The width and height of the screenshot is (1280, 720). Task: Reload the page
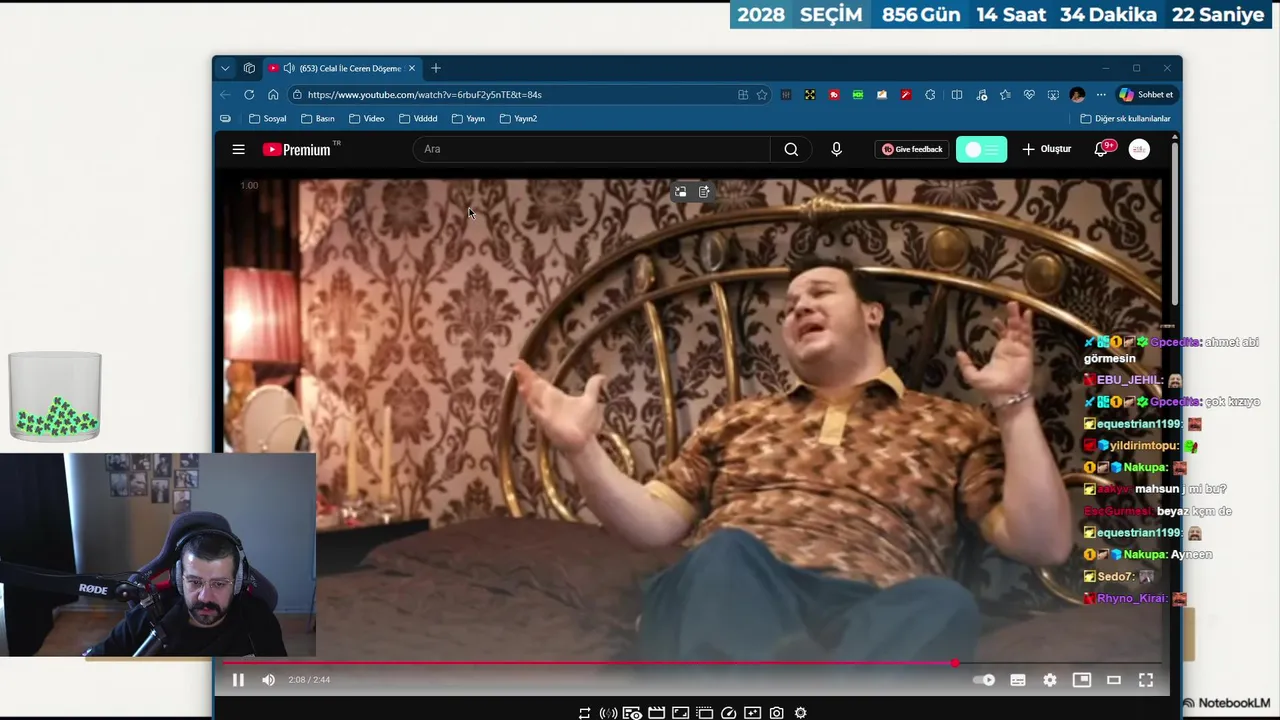click(249, 94)
